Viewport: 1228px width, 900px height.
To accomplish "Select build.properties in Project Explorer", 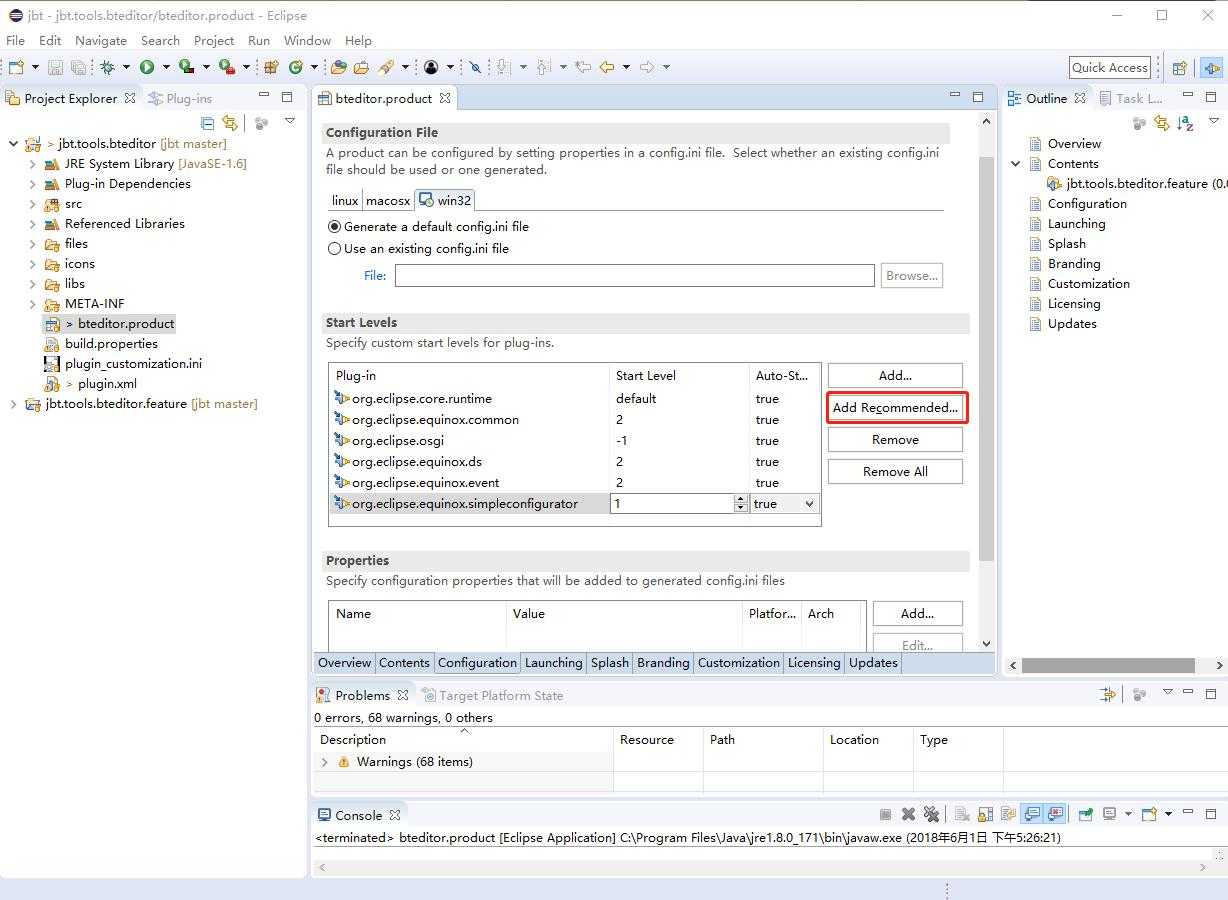I will 101,344.
